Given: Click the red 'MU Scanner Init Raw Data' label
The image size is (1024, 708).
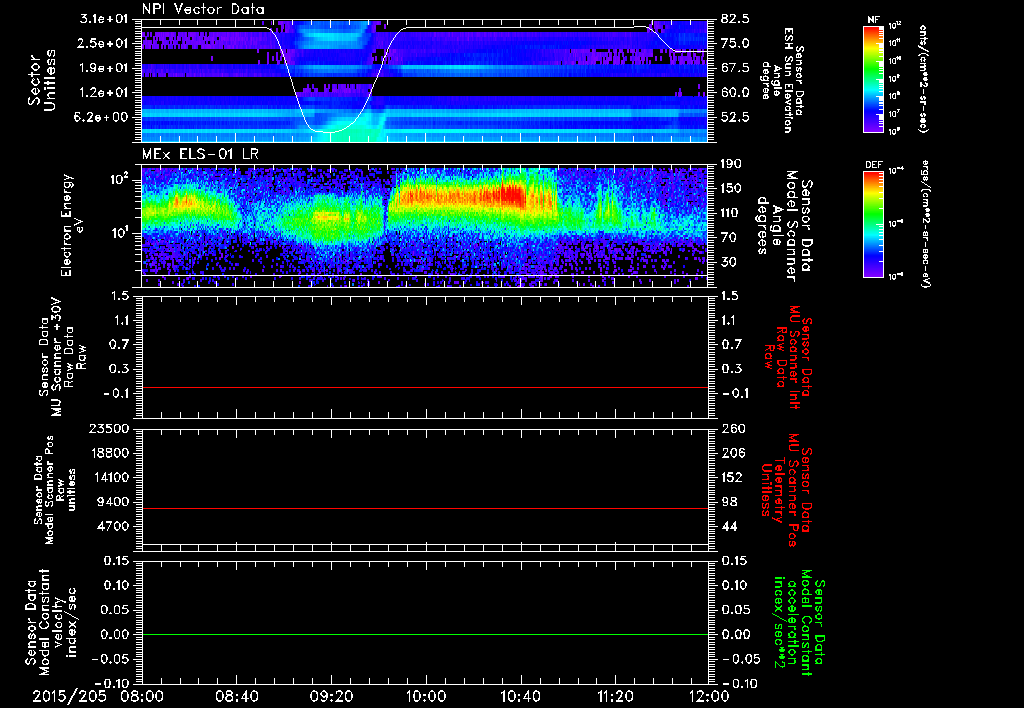Looking at the screenshot, I should pyautogui.click(x=788, y=357).
